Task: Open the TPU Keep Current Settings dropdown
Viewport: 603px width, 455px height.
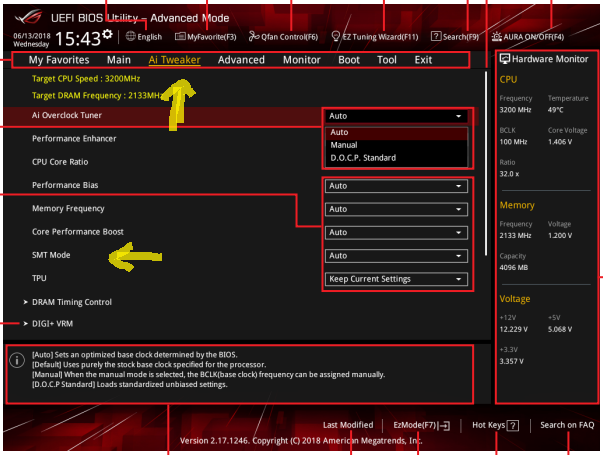Action: [x=396, y=279]
